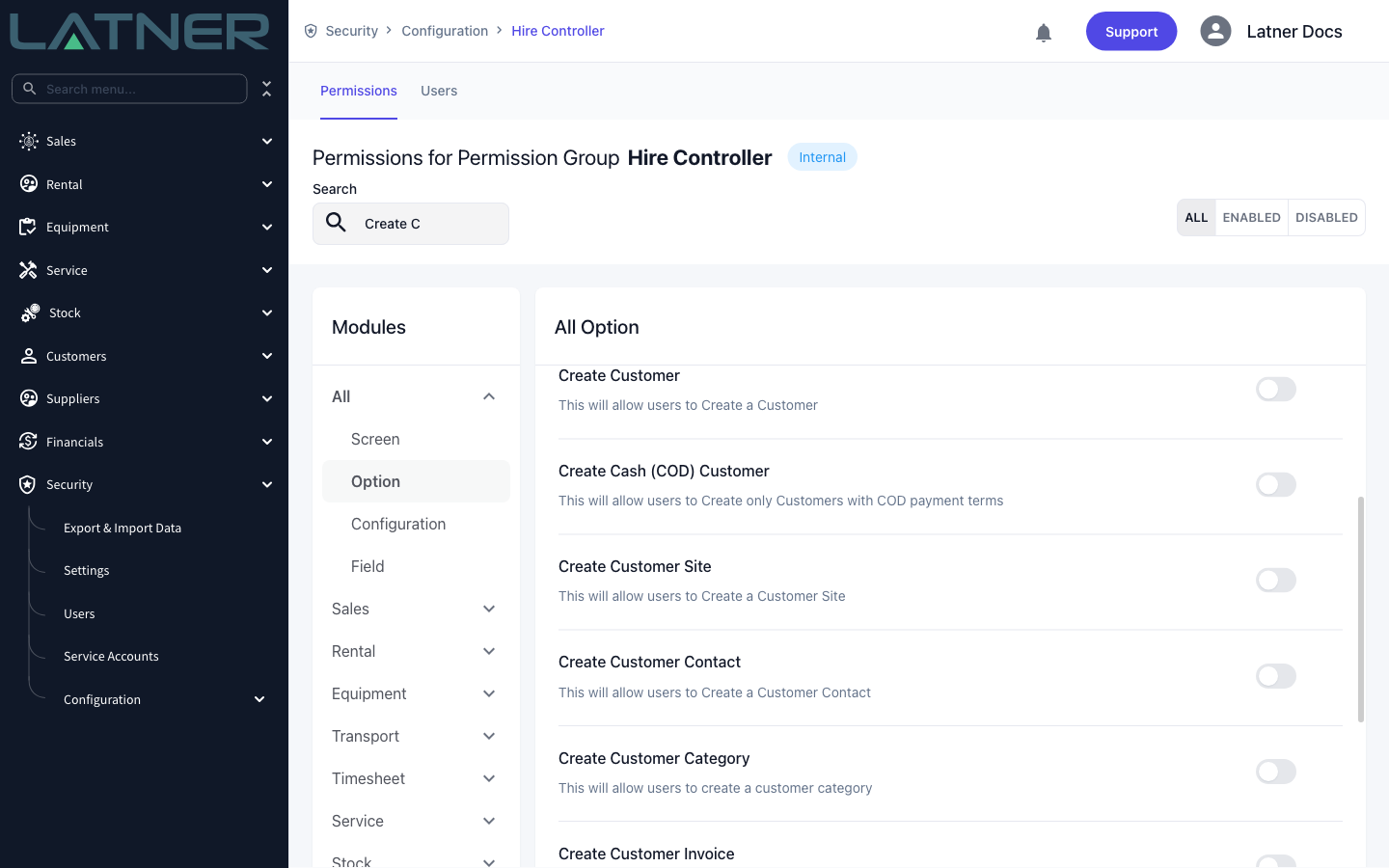Click the search icon in menu search

29,89
